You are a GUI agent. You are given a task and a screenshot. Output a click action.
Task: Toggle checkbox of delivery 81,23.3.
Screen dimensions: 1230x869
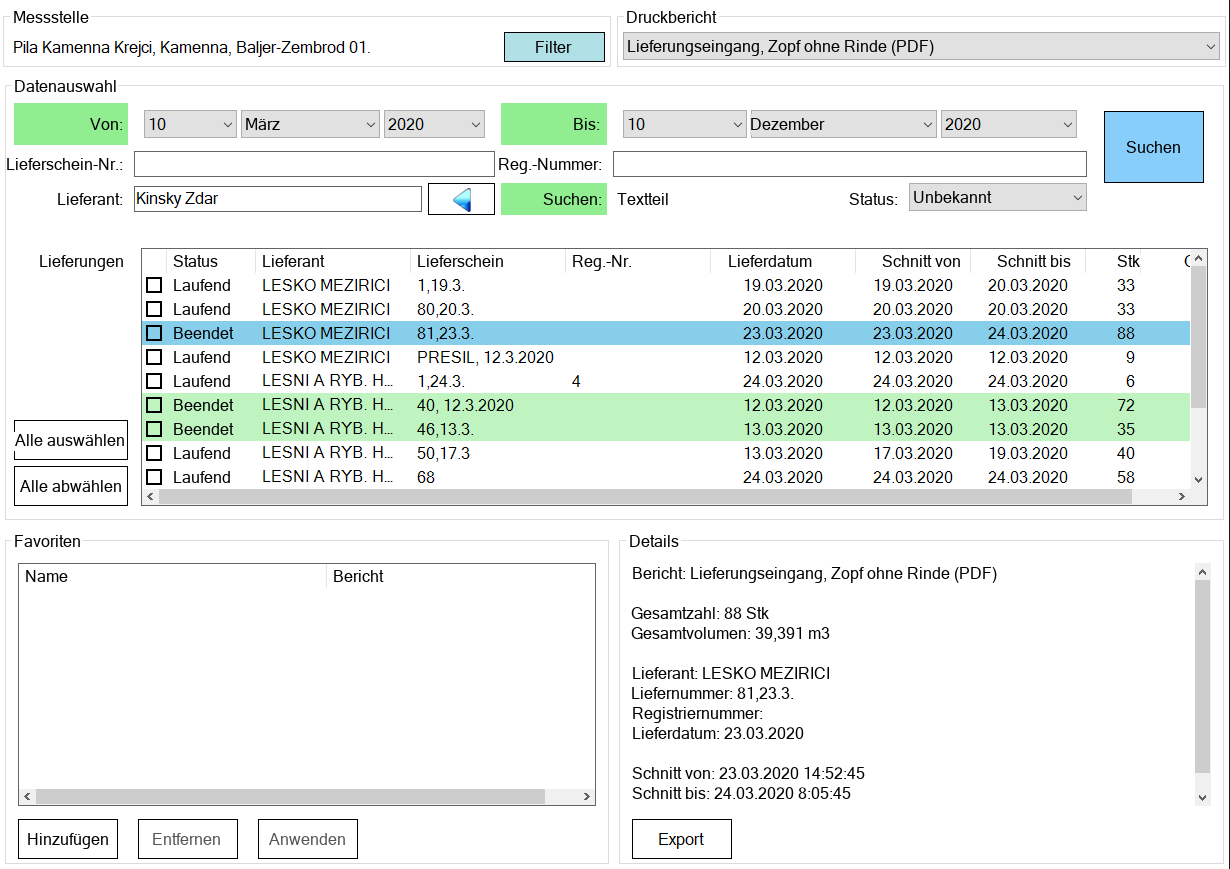coord(154,333)
